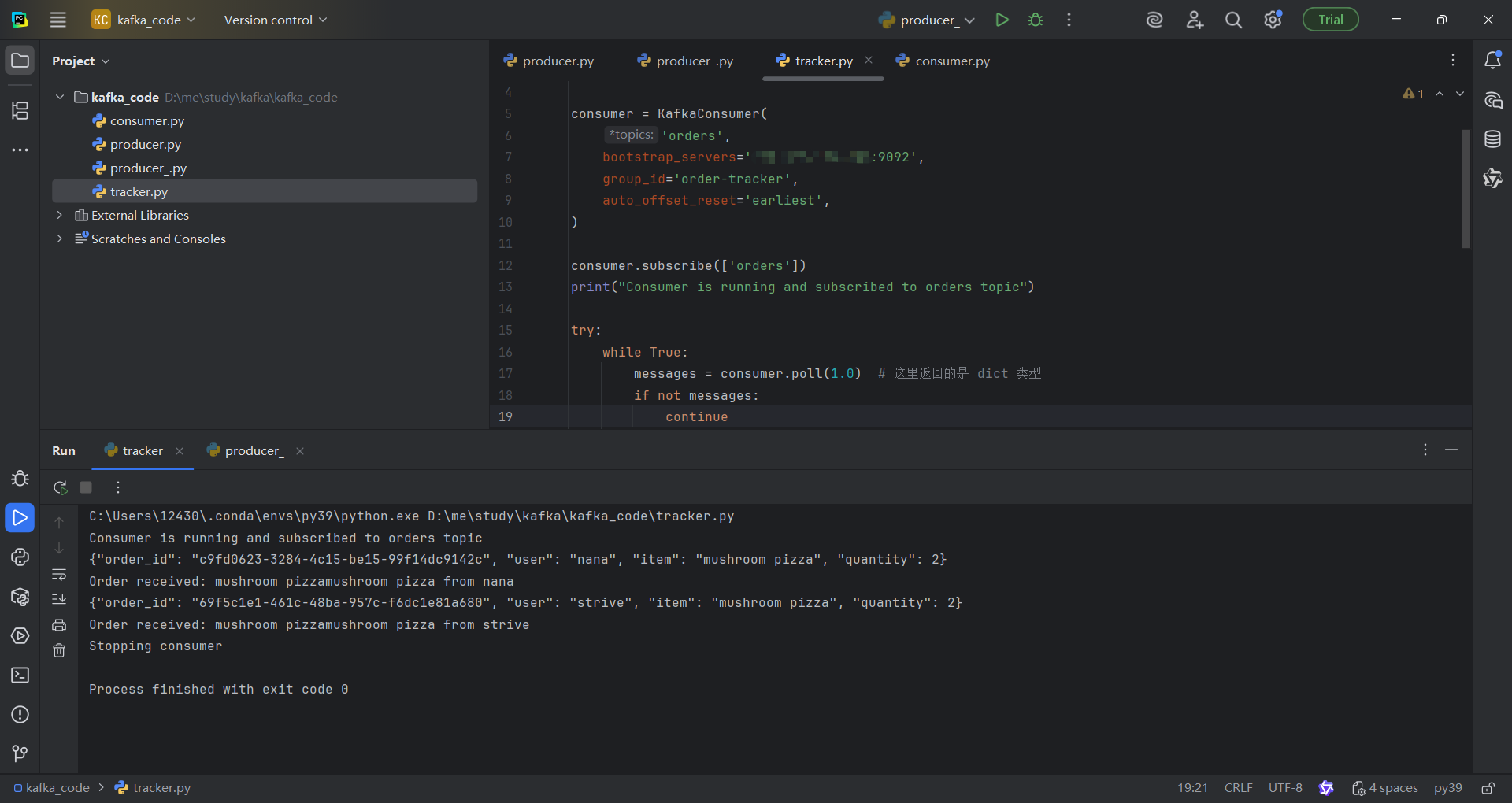The image size is (1512, 803).
Task: Open editor tabs options menu
Action: (x=1453, y=60)
